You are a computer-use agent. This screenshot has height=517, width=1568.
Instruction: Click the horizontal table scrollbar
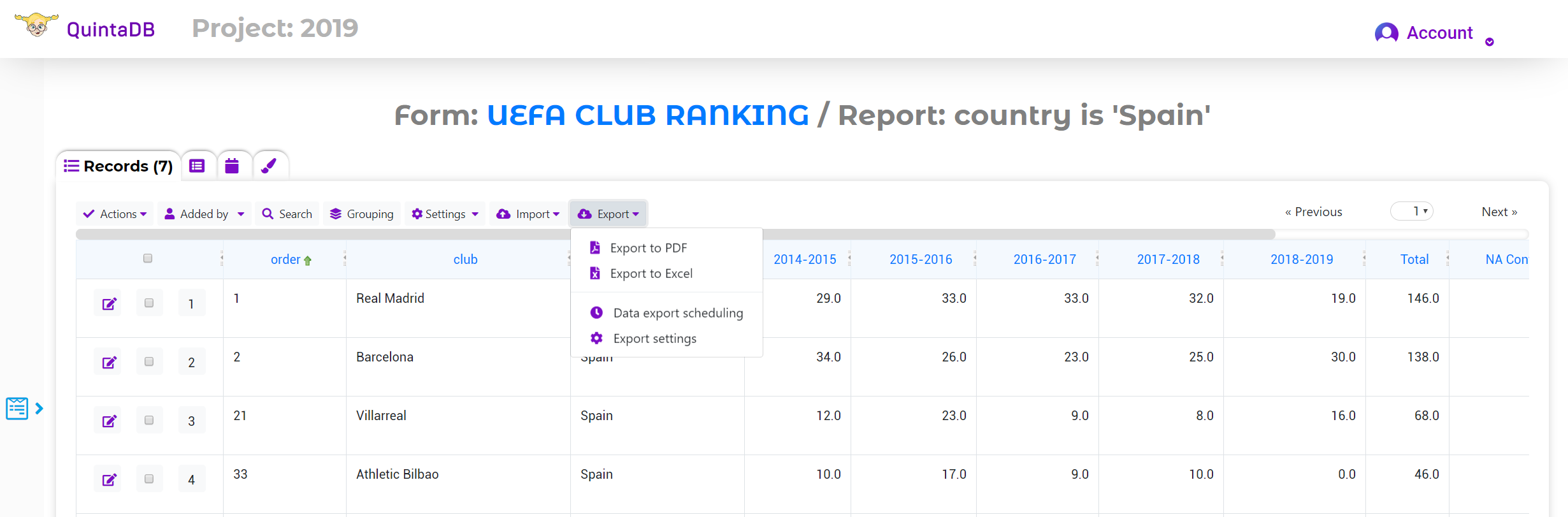675,234
